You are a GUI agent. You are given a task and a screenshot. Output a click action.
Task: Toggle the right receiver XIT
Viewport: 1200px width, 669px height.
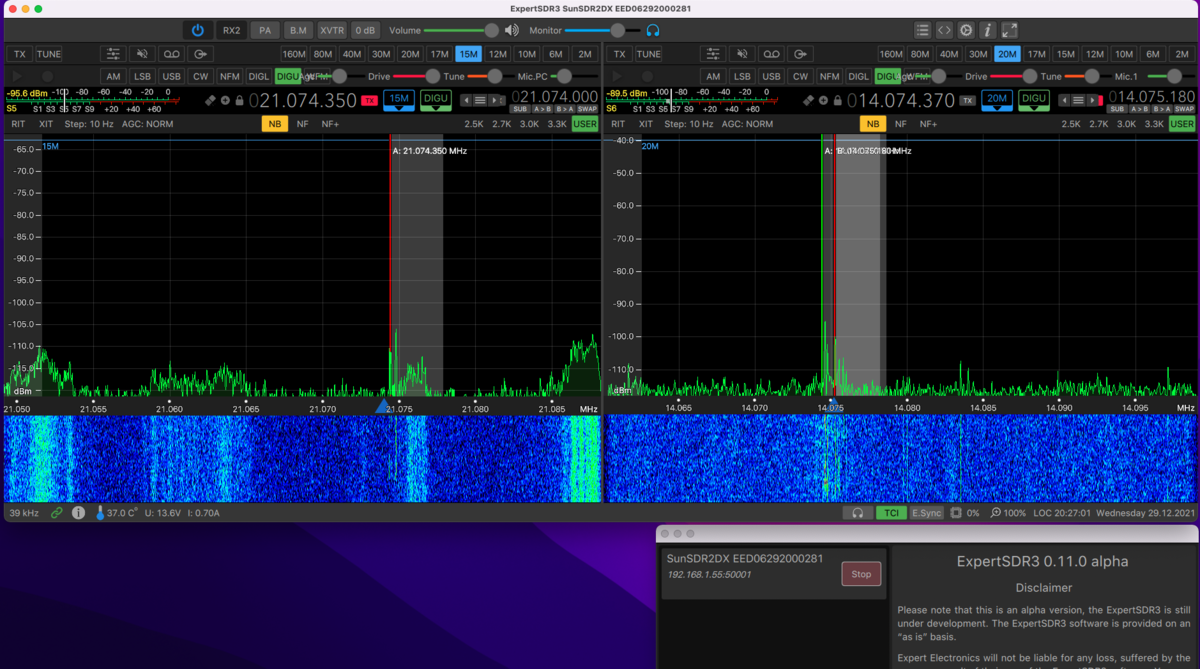(646, 124)
